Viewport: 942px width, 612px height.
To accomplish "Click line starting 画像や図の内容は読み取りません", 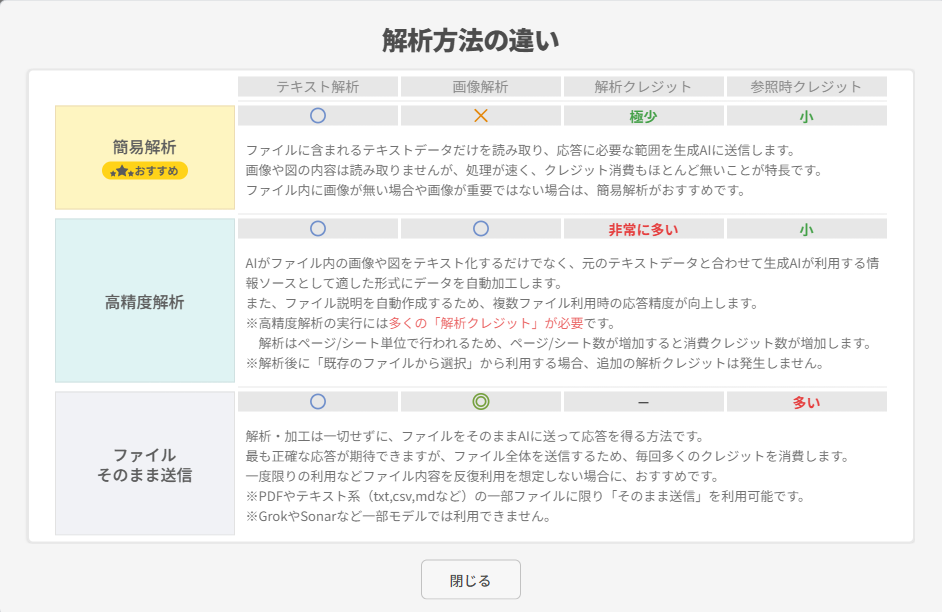I will (535, 170).
